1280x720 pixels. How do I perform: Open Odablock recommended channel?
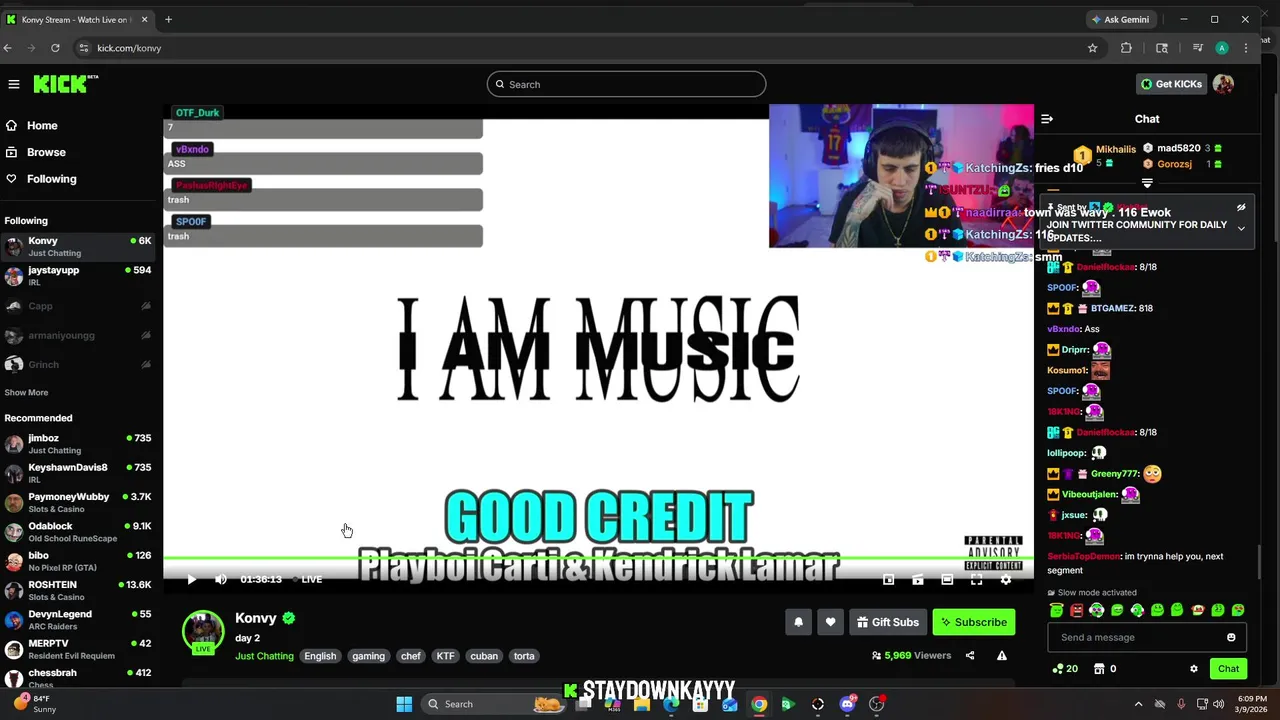(x=78, y=532)
